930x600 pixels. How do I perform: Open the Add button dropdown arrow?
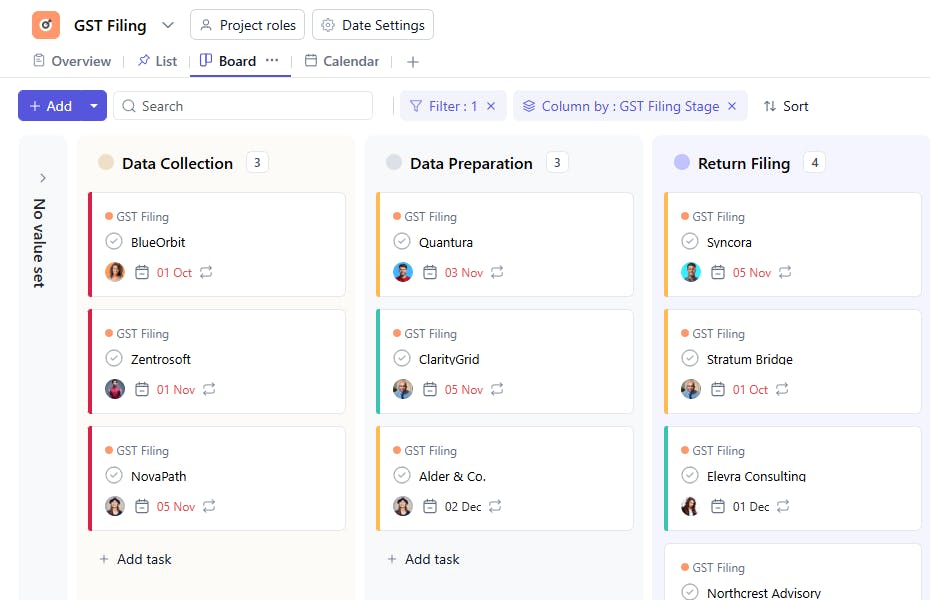click(x=94, y=106)
